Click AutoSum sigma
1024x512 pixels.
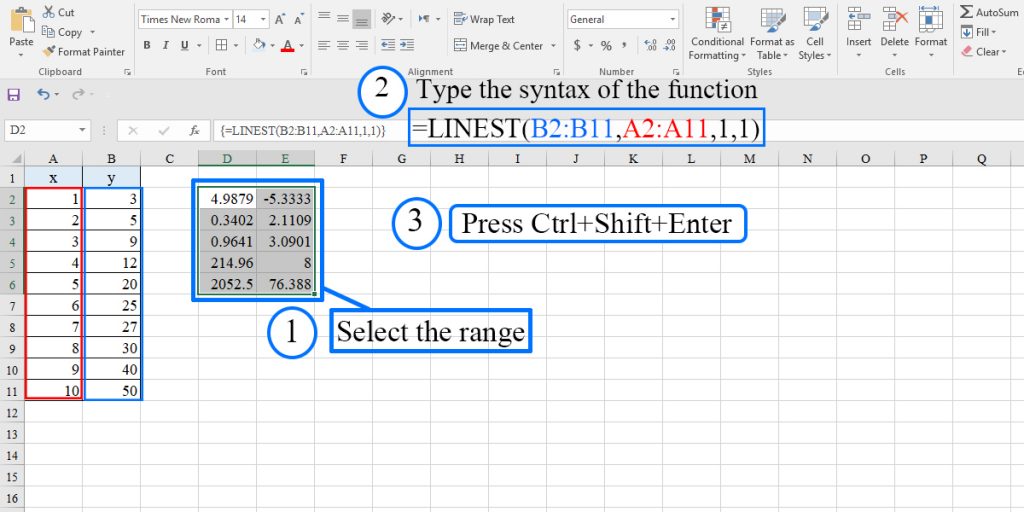point(989,12)
